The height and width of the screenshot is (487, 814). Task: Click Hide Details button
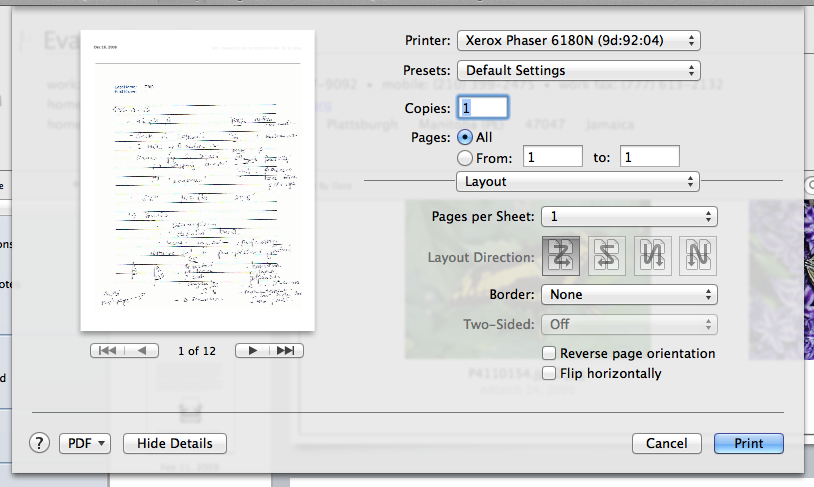175,443
